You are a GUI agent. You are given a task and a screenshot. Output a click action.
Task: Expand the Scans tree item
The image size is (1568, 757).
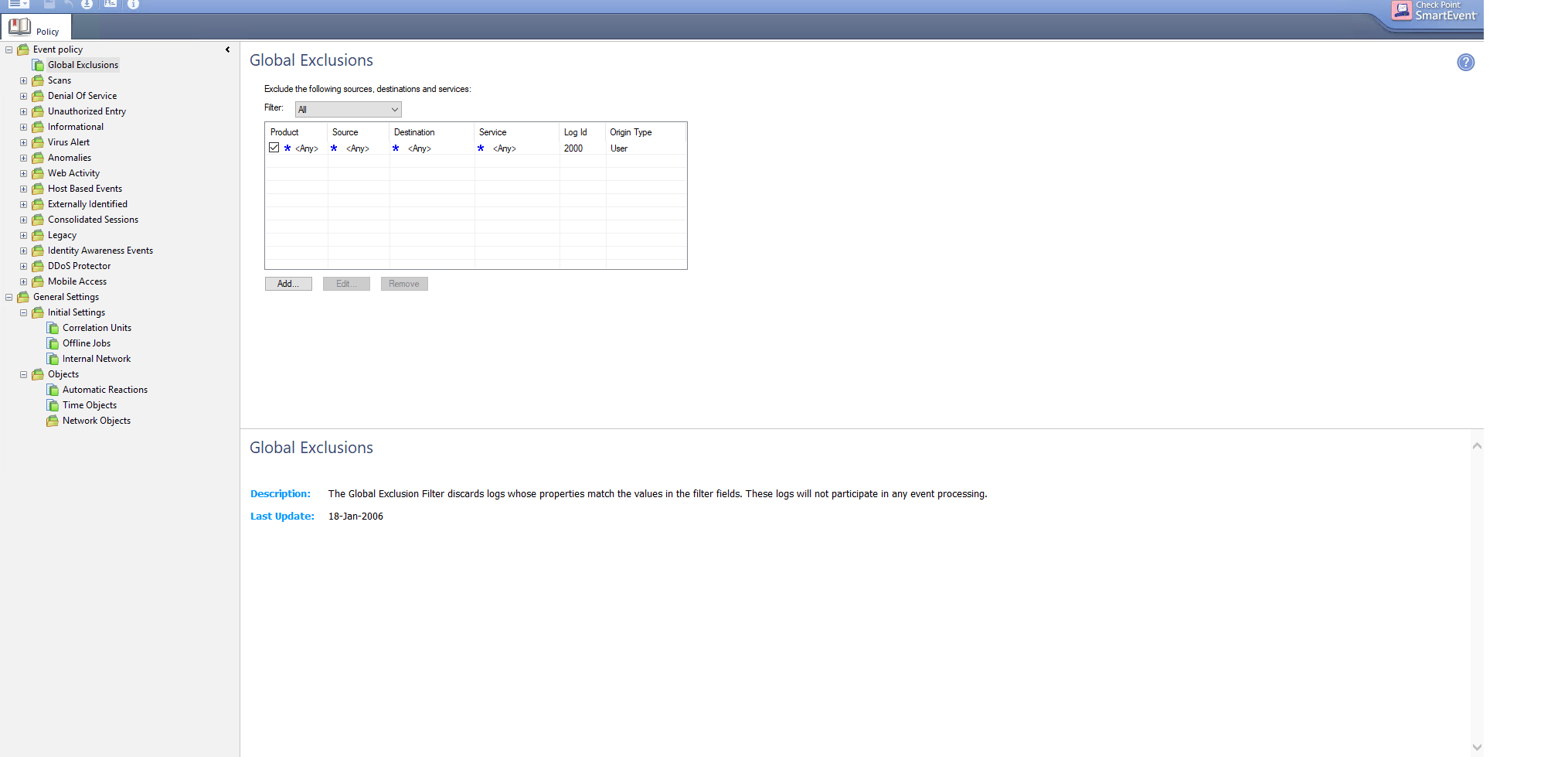click(x=23, y=80)
